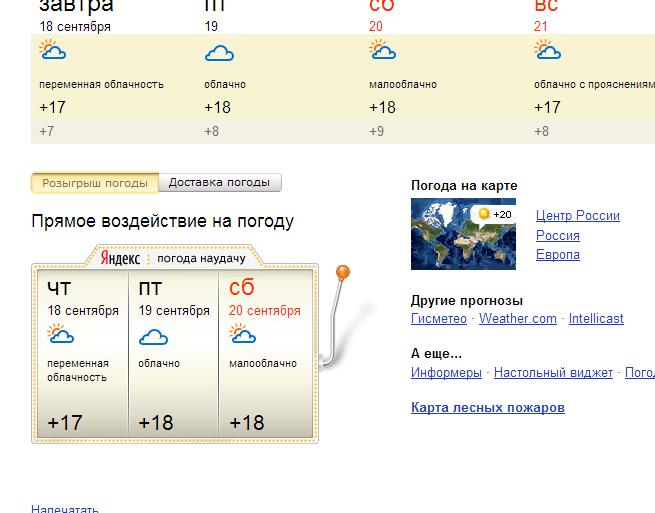Click the red сб heading in slot machine
Viewport: 655px width, 513px height.
[241, 287]
